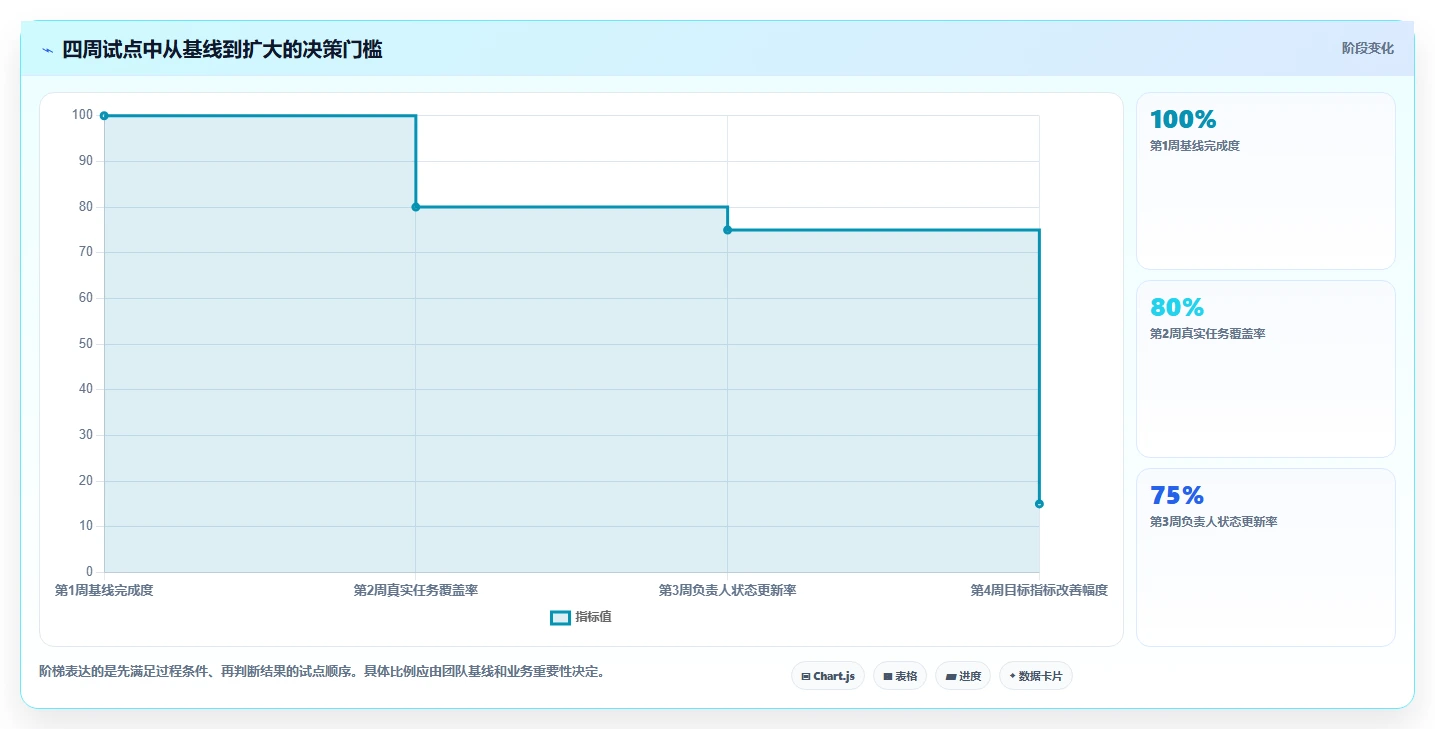Click the lightning icon beside the title
Screen dimensions: 1435x729
click(x=47, y=50)
